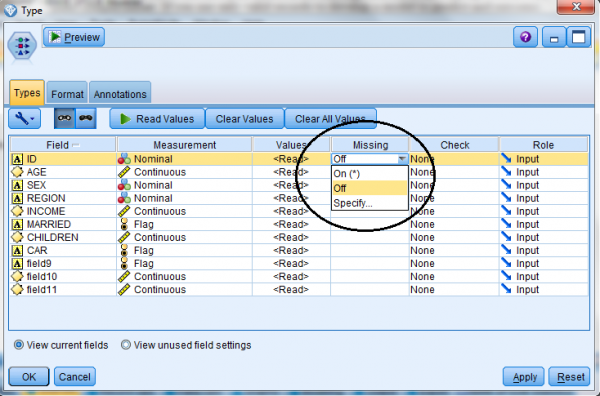Click the string icon beside field9
Image resolution: width=600 pixels, height=396 pixels.
click(x=17, y=264)
